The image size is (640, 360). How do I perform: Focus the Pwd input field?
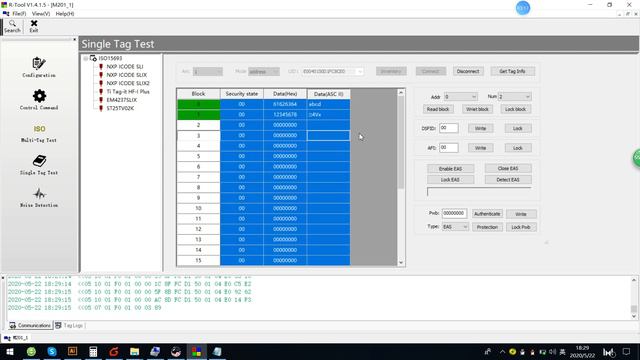(454, 213)
